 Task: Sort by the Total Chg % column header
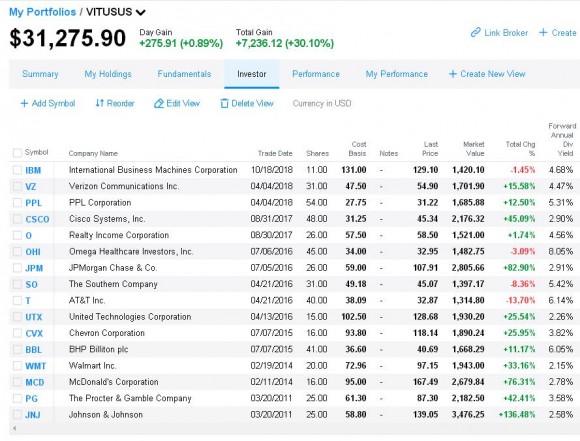click(x=520, y=149)
